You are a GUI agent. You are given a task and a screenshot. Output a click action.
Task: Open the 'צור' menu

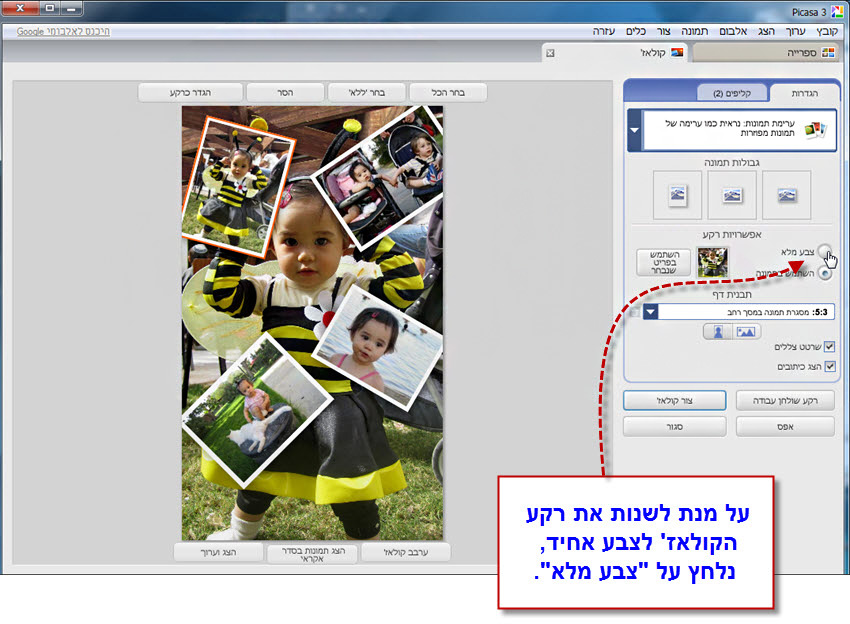[x=664, y=31]
